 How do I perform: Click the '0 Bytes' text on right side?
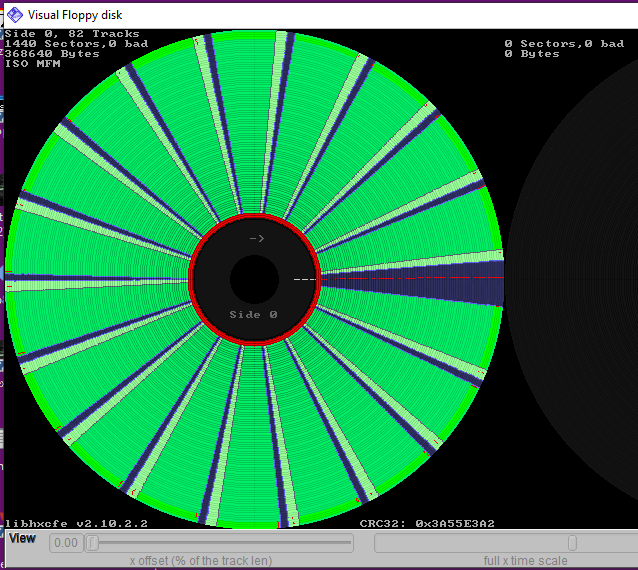pos(532,54)
